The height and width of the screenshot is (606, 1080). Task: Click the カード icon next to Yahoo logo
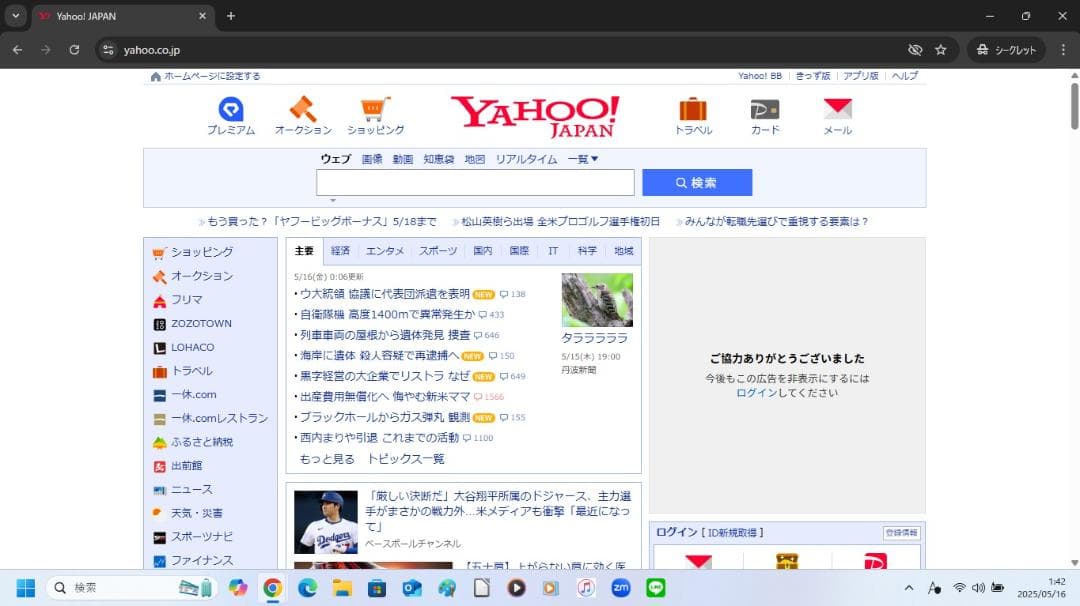765,110
